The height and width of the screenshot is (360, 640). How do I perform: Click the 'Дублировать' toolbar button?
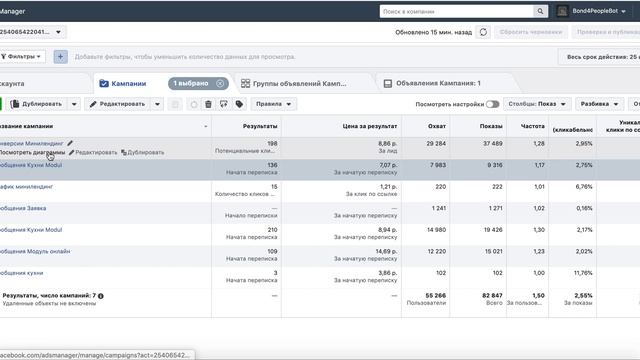click(37, 104)
